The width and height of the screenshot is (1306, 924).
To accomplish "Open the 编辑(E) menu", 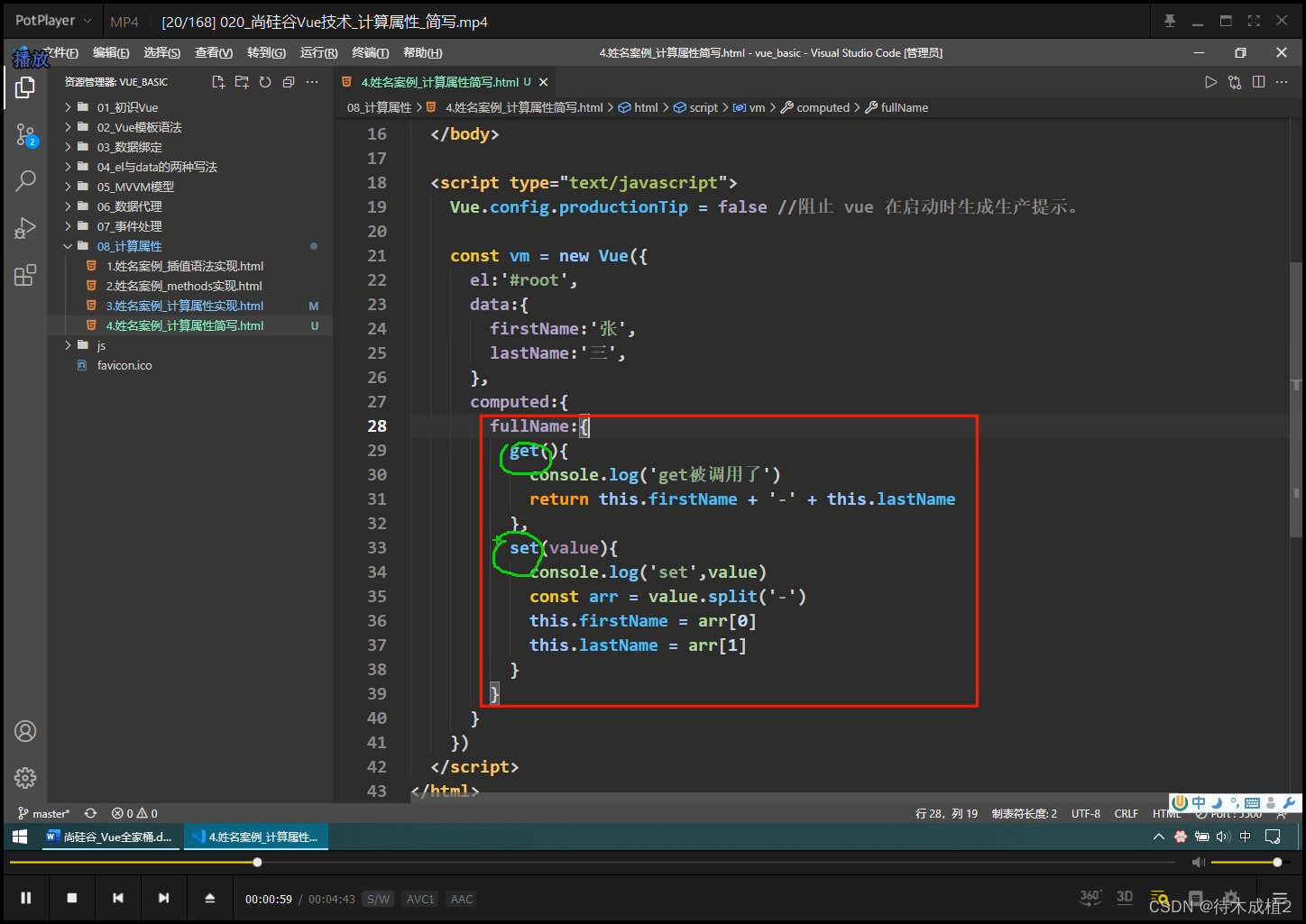I will (x=111, y=53).
